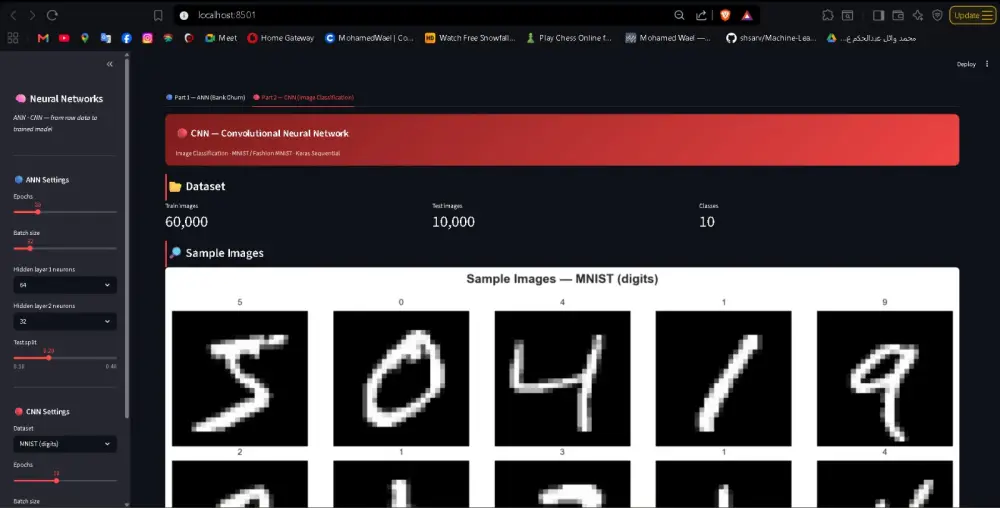Image resolution: width=1000 pixels, height=508 pixels.
Task: Go back with the browser back arrow
Action: pyautogui.click(x=13, y=15)
